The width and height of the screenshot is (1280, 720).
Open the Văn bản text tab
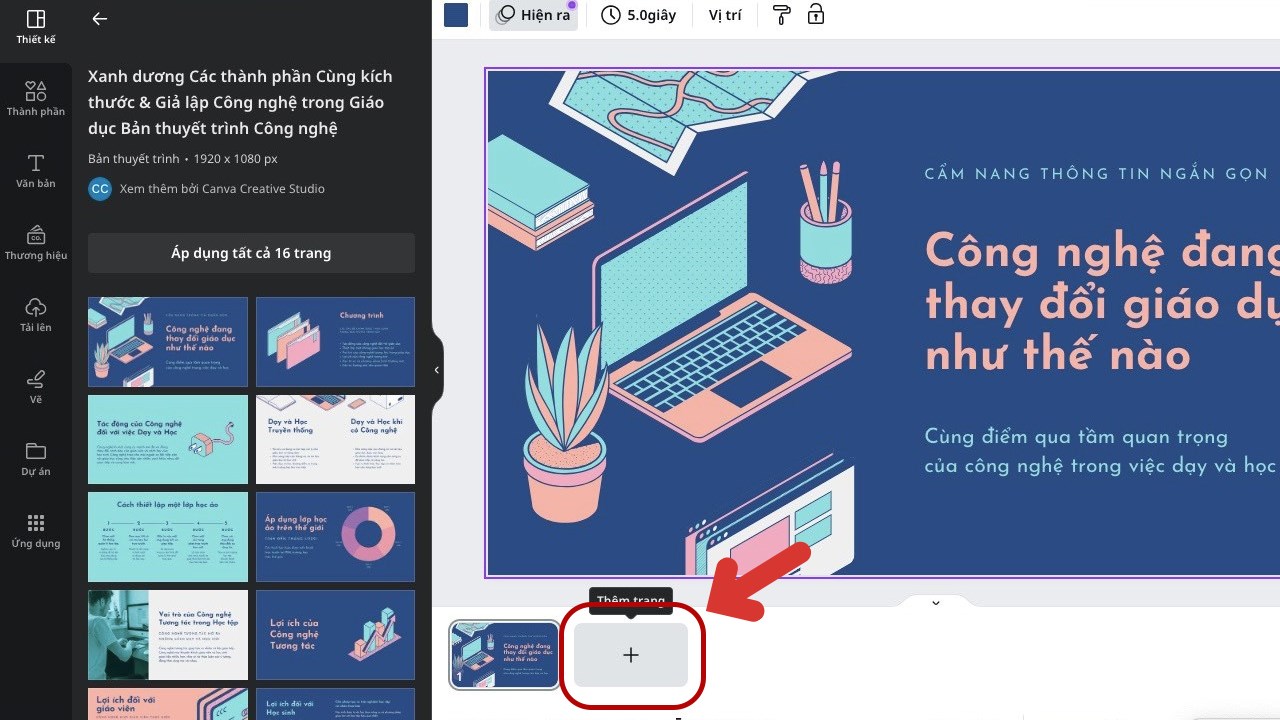click(36, 171)
